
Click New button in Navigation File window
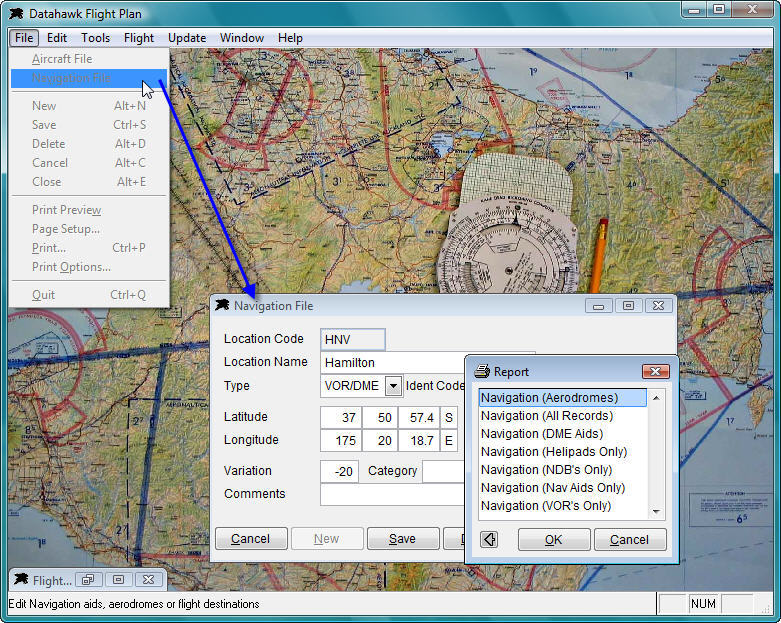pyautogui.click(x=327, y=539)
